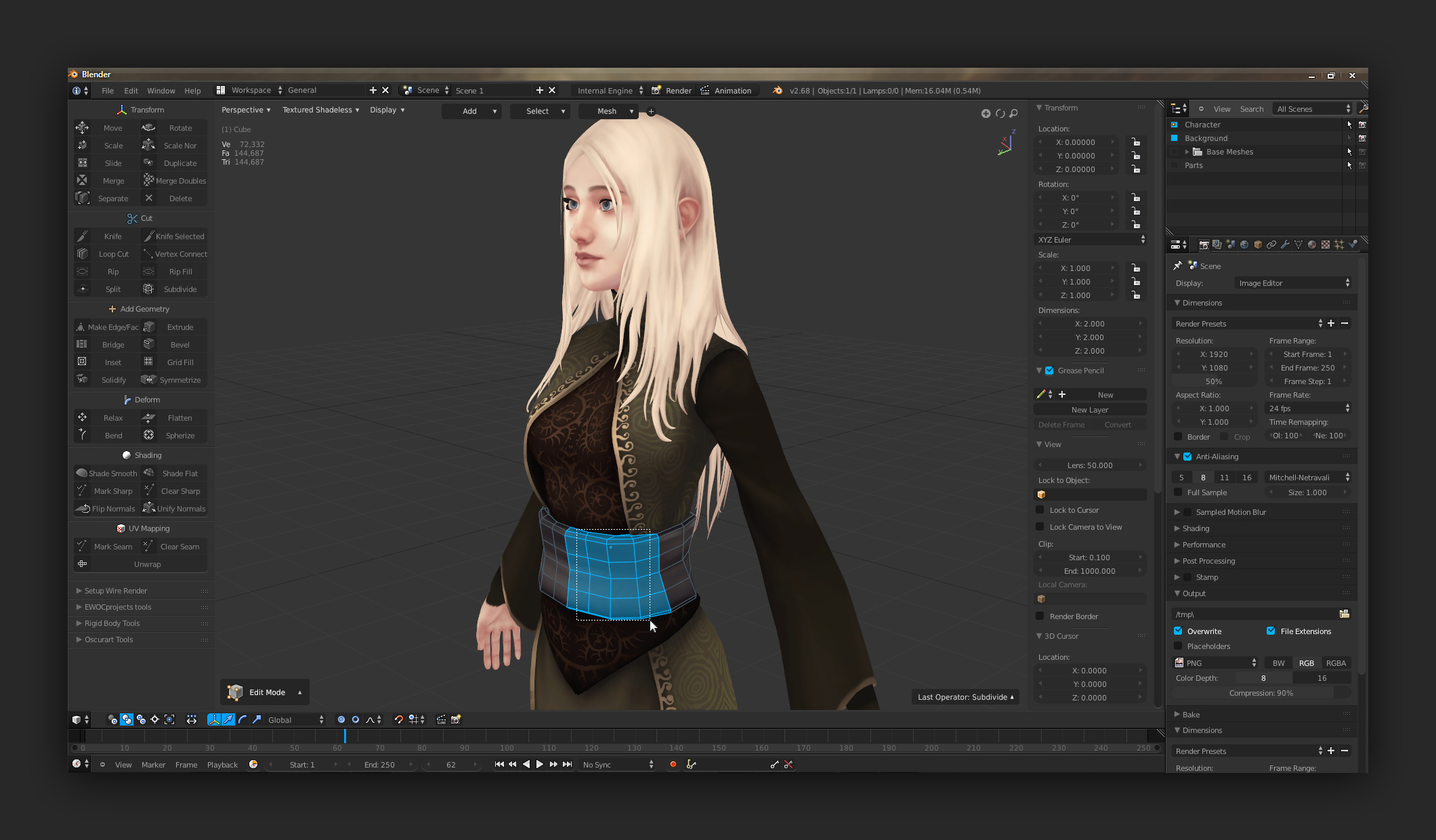This screenshot has width=1436, height=840.
Task: Click the Unwrap button
Action: click(147, 564)
